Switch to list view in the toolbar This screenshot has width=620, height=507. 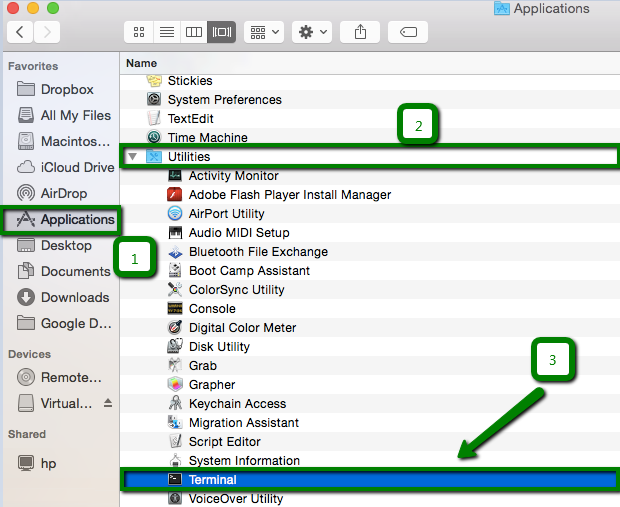166,32
